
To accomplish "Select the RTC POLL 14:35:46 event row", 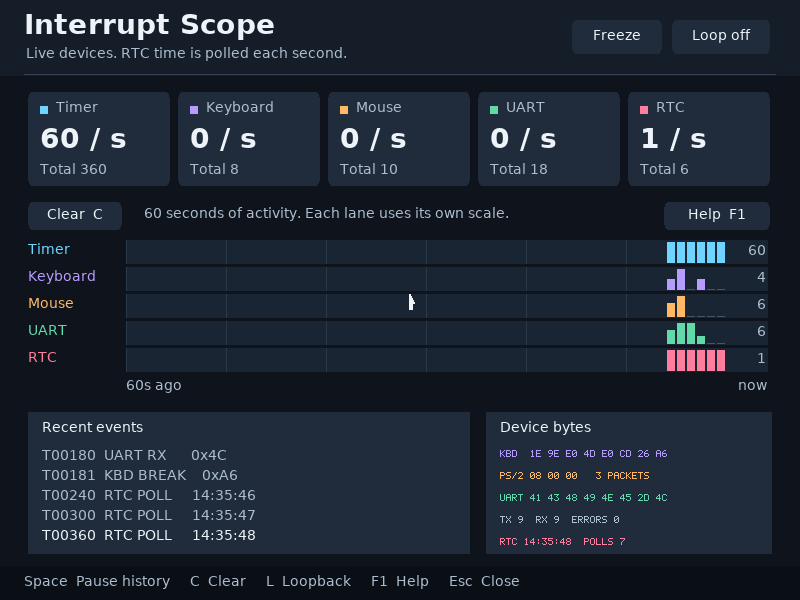I will (x=149, y=495).
